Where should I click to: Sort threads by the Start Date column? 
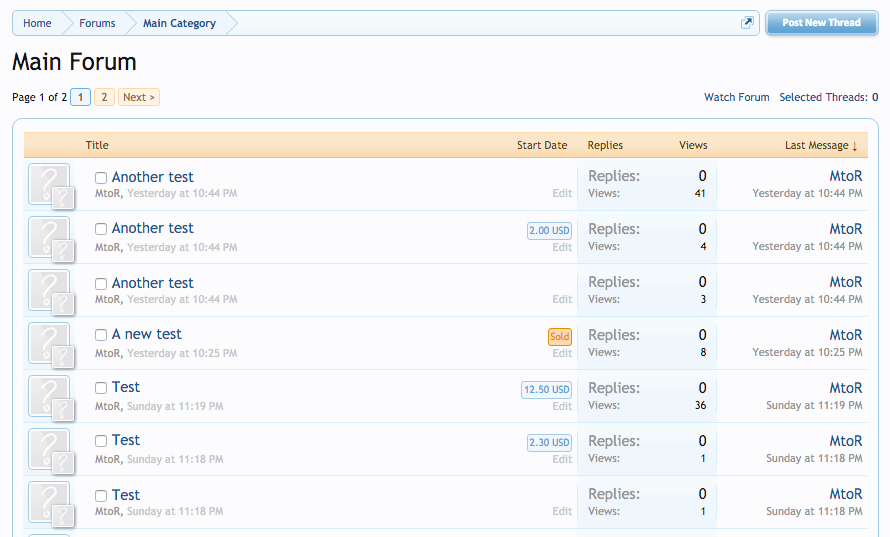tap(542, 145)
